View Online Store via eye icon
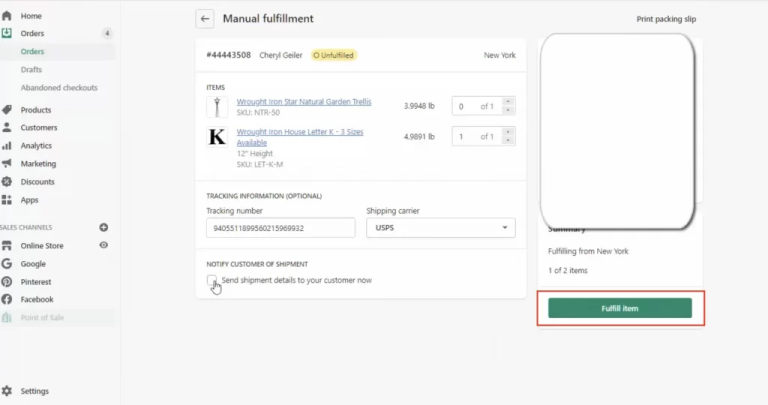This screenshot has width=768, height=405. (104, 245)
